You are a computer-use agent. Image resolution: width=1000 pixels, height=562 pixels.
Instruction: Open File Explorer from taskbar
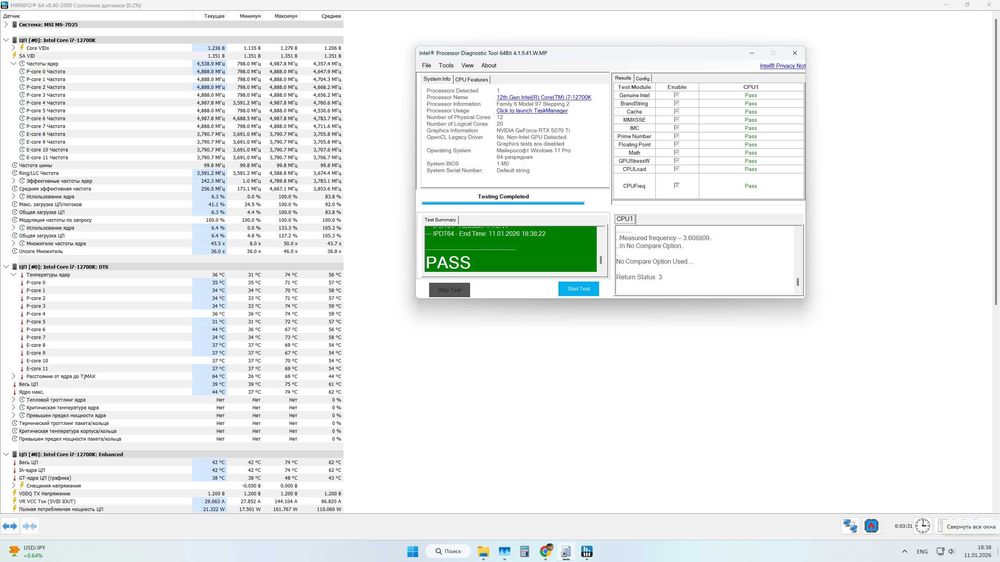pos(483,551)
